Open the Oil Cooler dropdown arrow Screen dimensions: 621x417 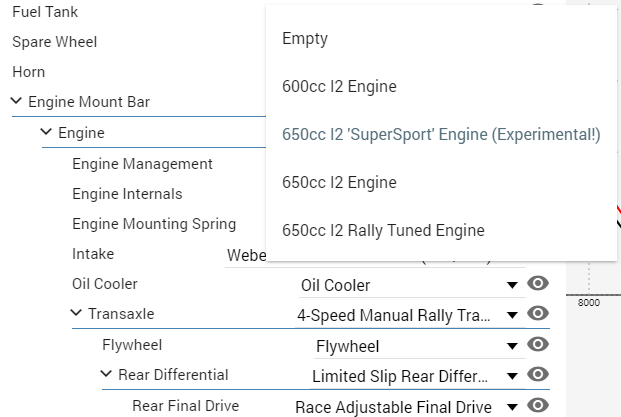[512, 285]
